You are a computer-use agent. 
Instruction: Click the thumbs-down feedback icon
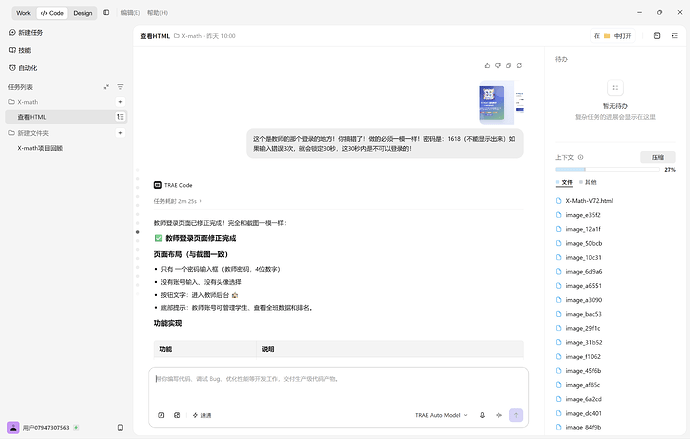498,66
